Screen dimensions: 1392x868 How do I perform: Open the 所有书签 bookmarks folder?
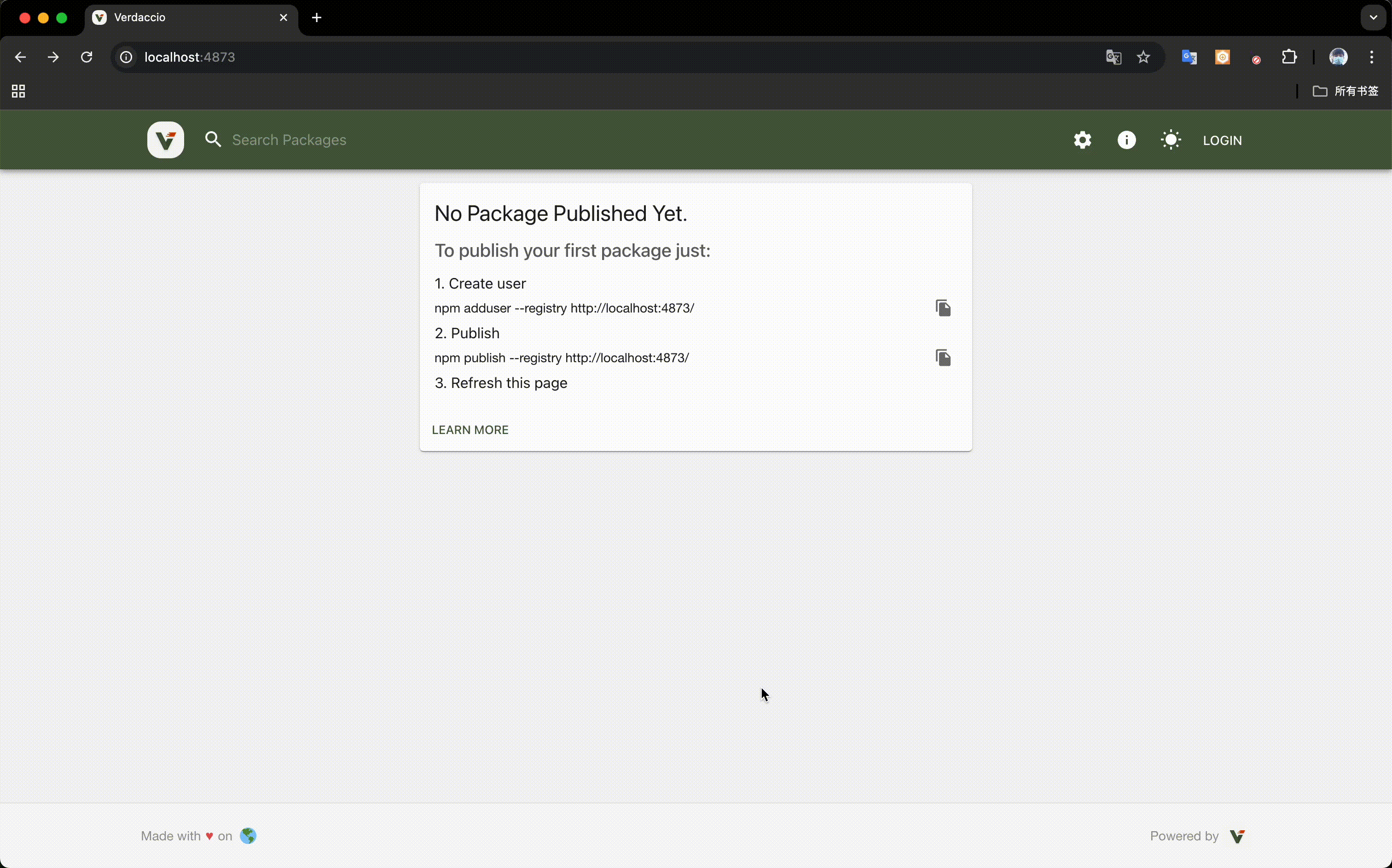[1346, 91]
